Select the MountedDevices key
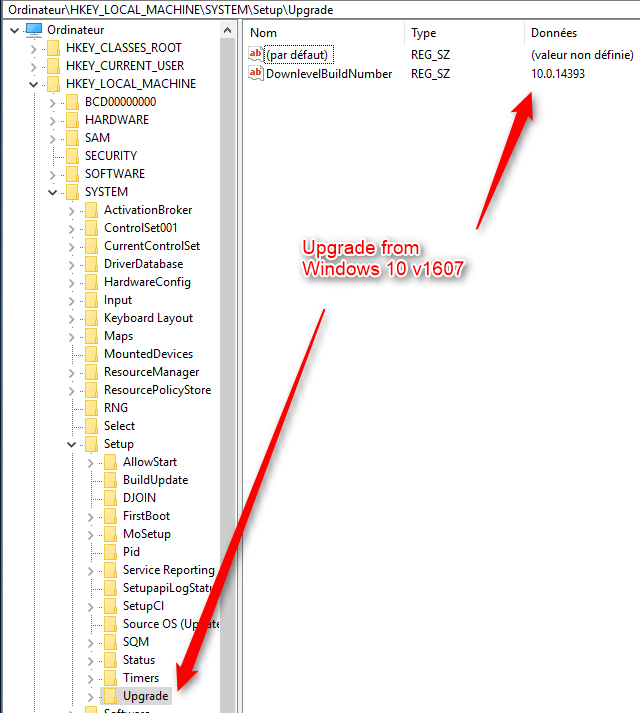Image resolution: width=640 pixels, height=713 pixels. coord(148,354)
